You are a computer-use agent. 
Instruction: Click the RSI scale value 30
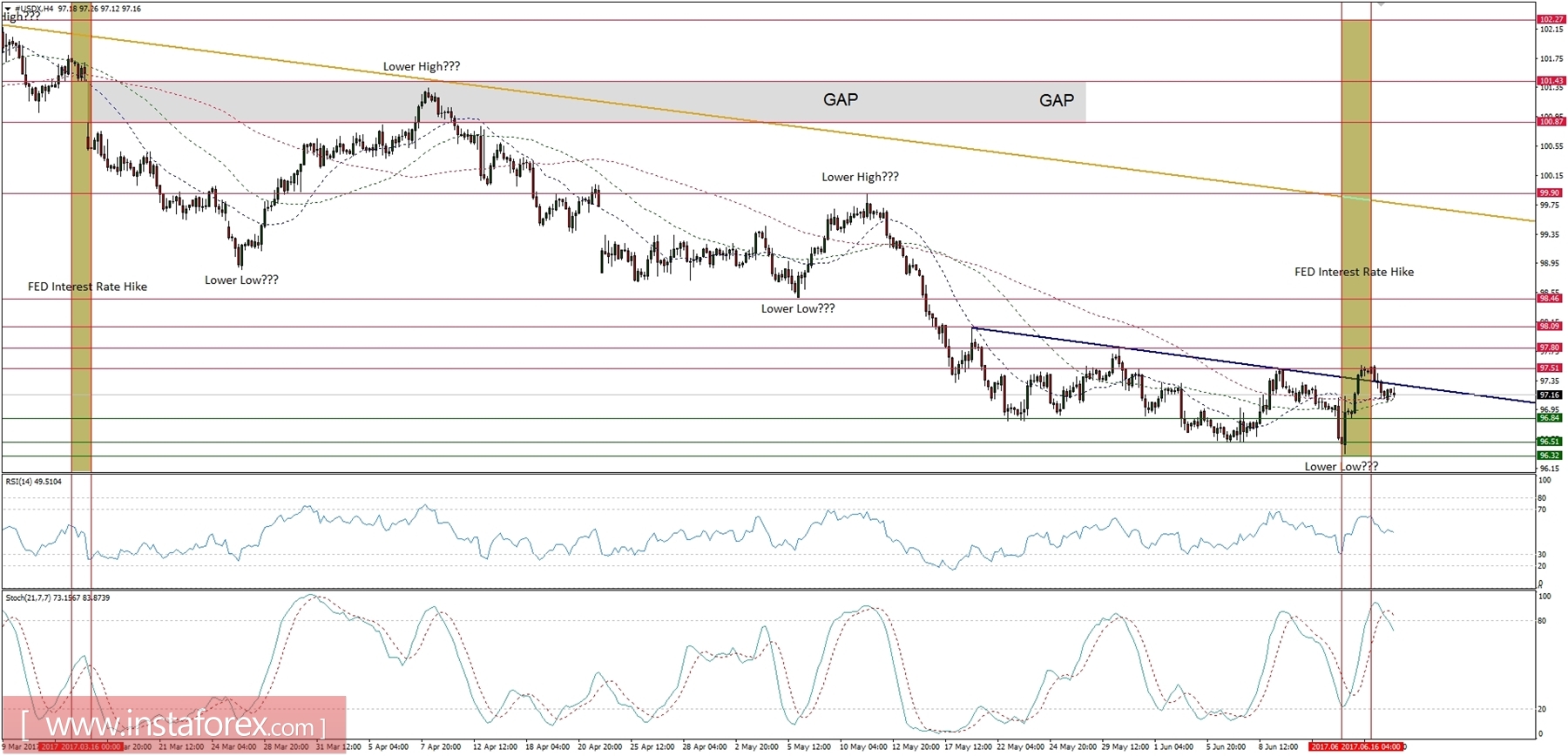tap(1543, 555)
